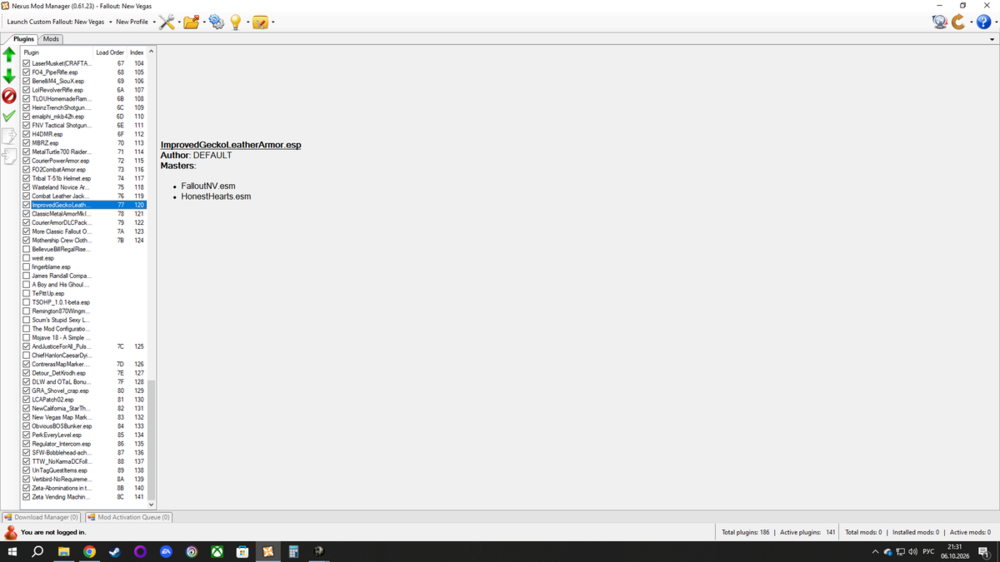Image resolution: width=1000 pixels, height=562 pixels.
Task: Open panel options dropdown arrow below the toolbar
Action: (992, 40)
